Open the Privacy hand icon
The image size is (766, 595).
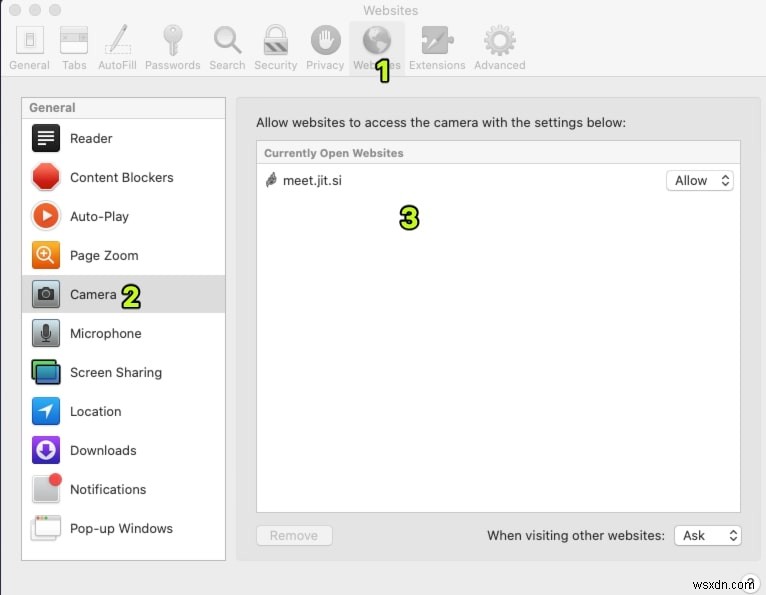click(x=325, y=40)
